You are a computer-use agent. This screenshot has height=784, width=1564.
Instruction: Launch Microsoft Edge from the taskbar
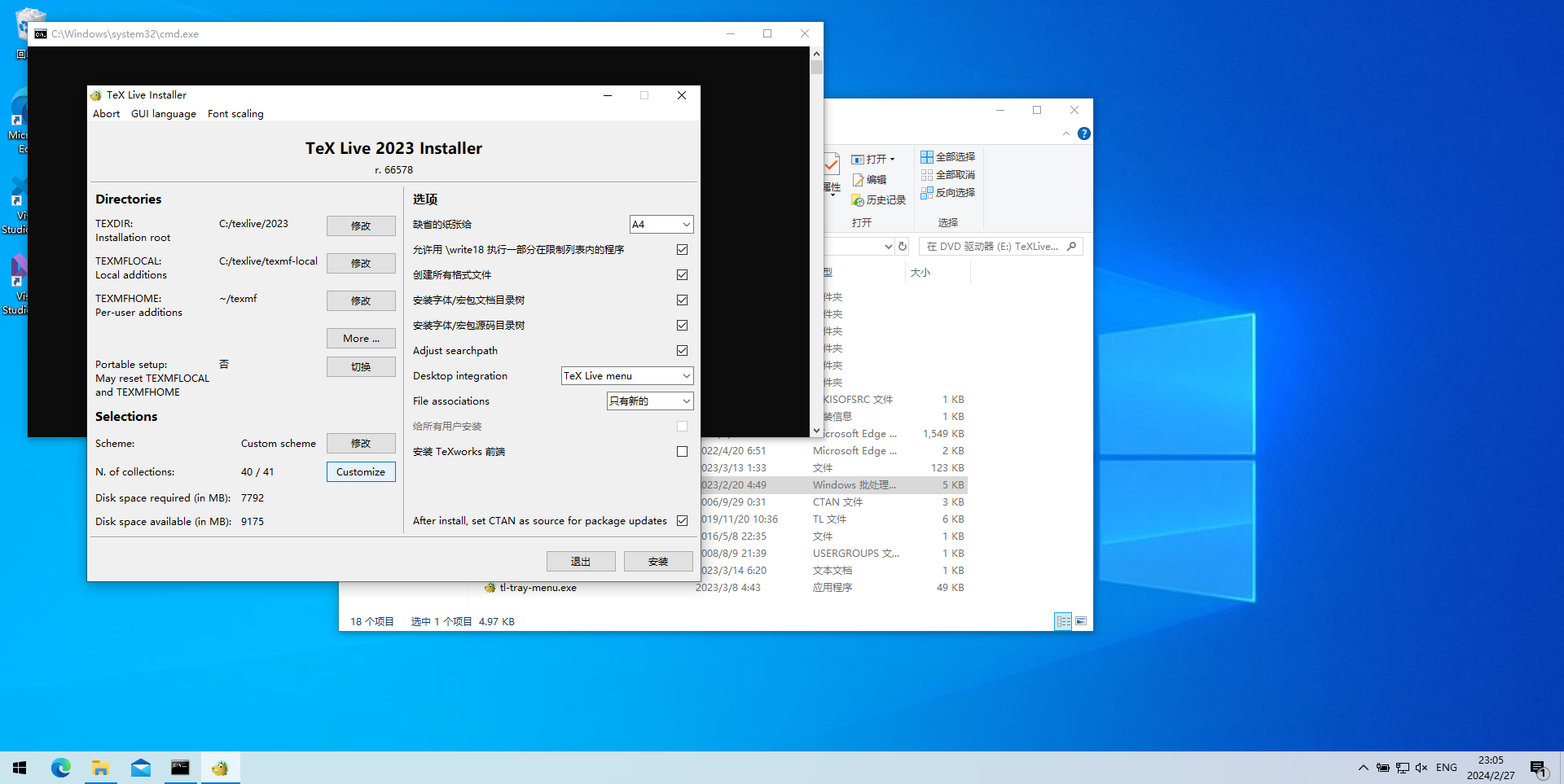click(x=61, y=768)
